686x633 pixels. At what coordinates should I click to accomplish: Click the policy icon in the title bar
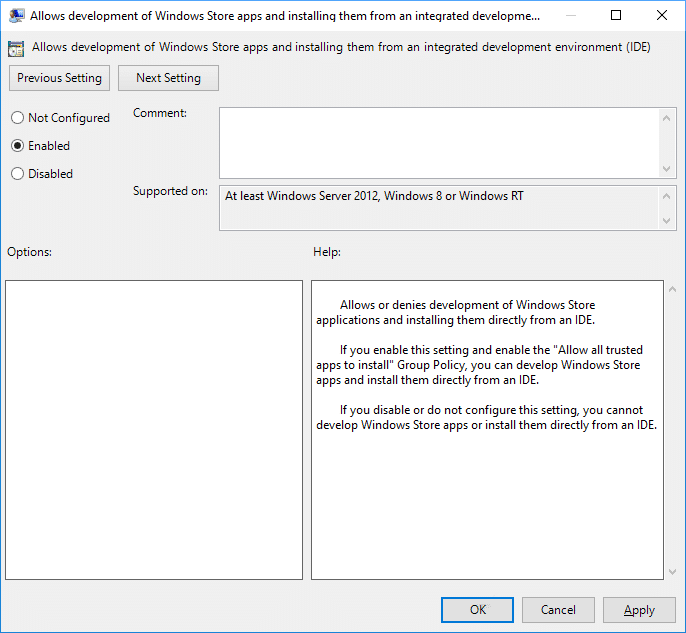(x=16, y=16)
